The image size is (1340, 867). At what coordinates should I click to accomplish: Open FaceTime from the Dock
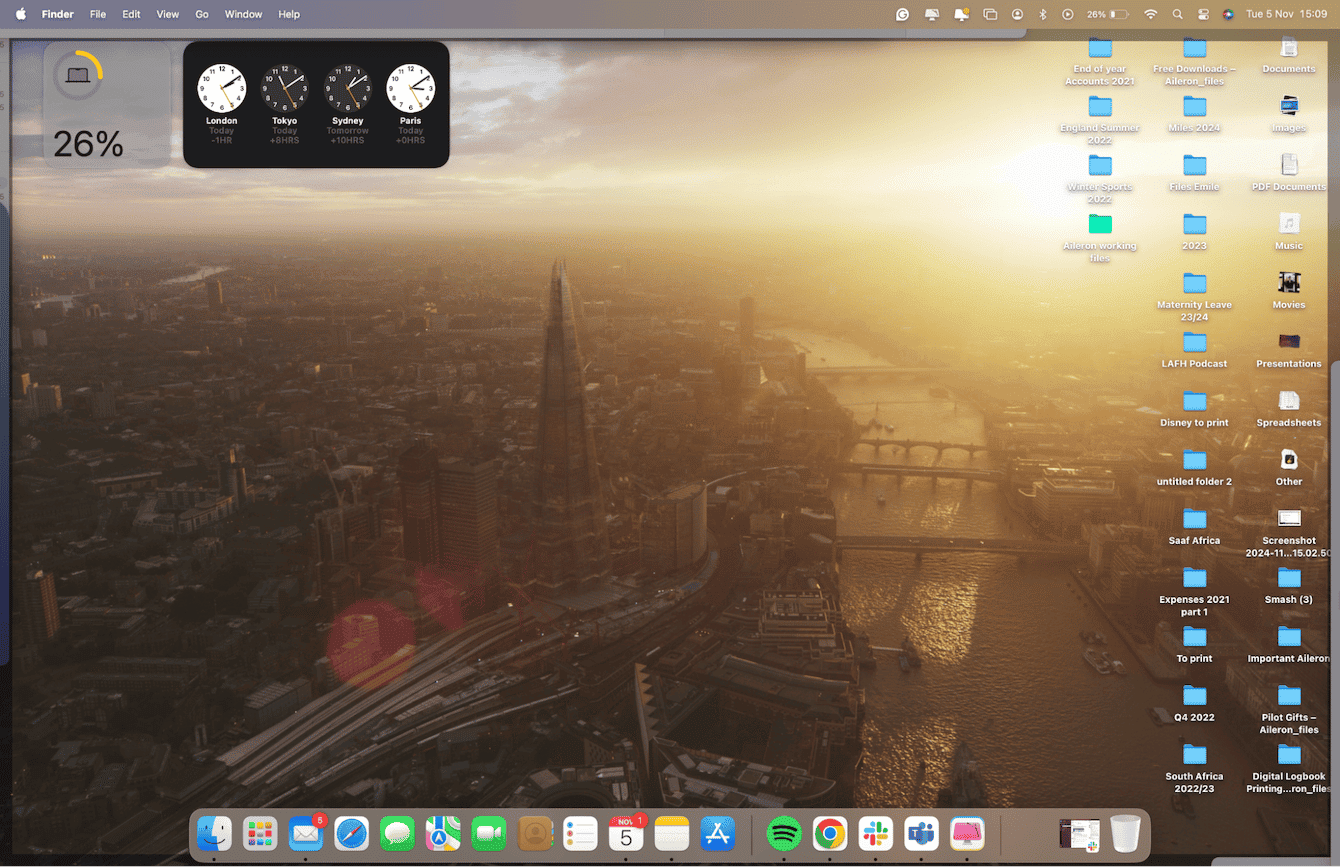[x=488, y=833]
